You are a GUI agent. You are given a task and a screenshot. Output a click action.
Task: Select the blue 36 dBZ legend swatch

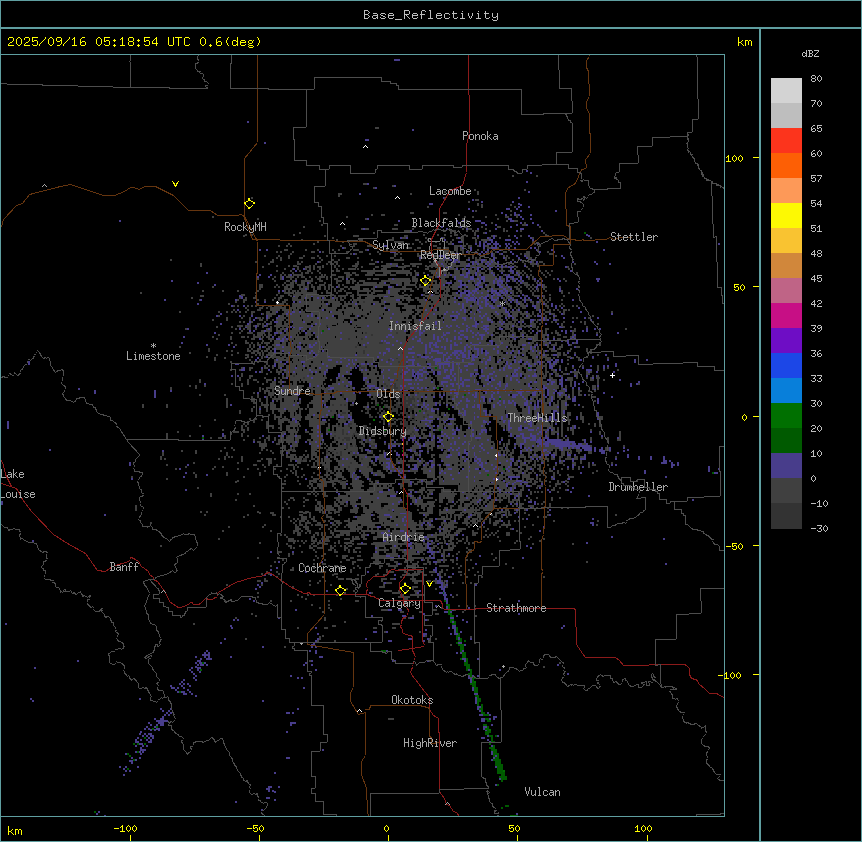(786, 365)
